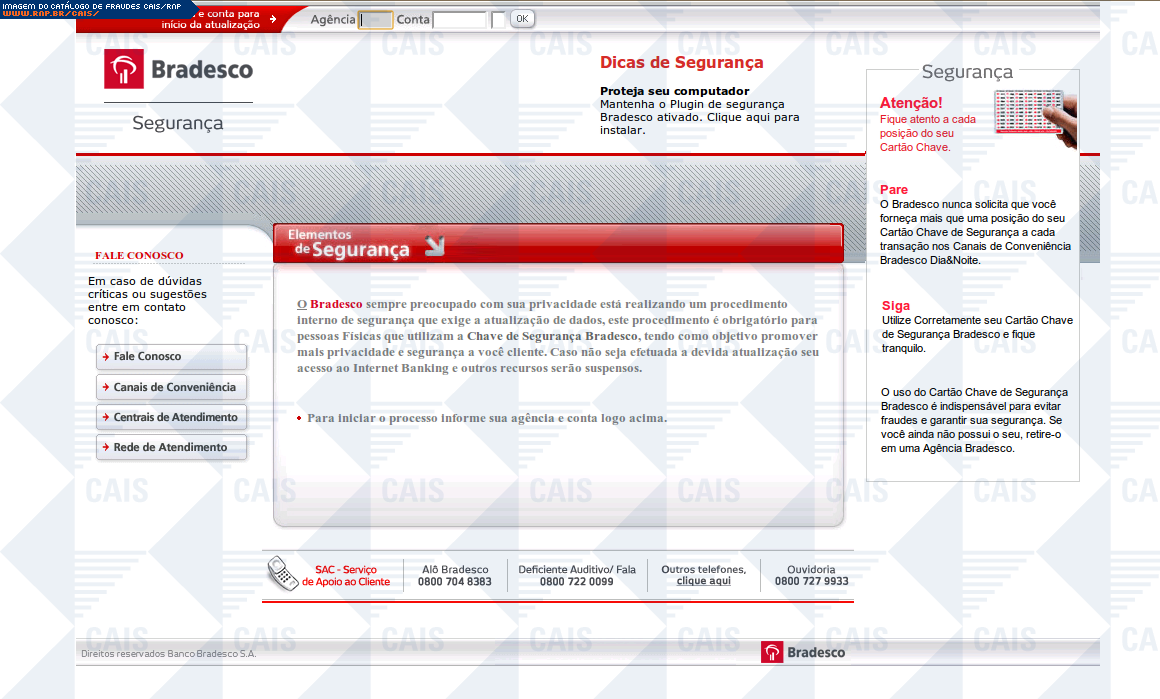The image size is (1160, 699).
Task: Click the 'clique aqui' link under Outros telefones
Action: point(703,581)
